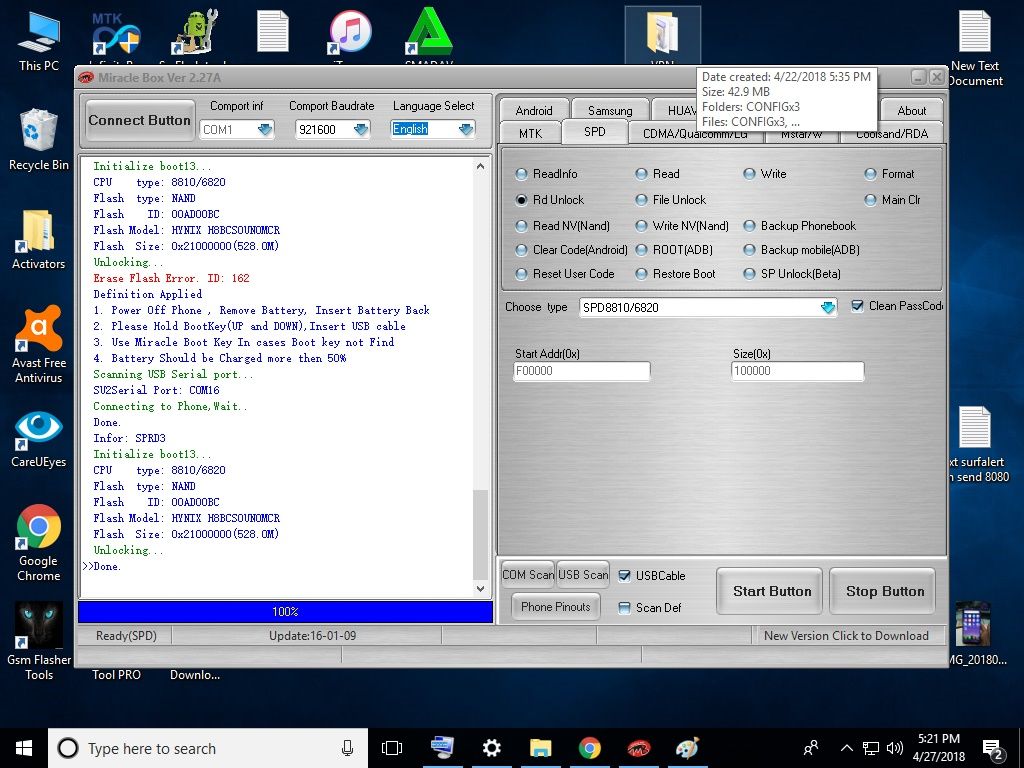Image resolution: width=1024 pixels, height=768 pixels.
Task: Click the volume icon in the system tray
Action: pyautogui.click(x=895, y=748)
